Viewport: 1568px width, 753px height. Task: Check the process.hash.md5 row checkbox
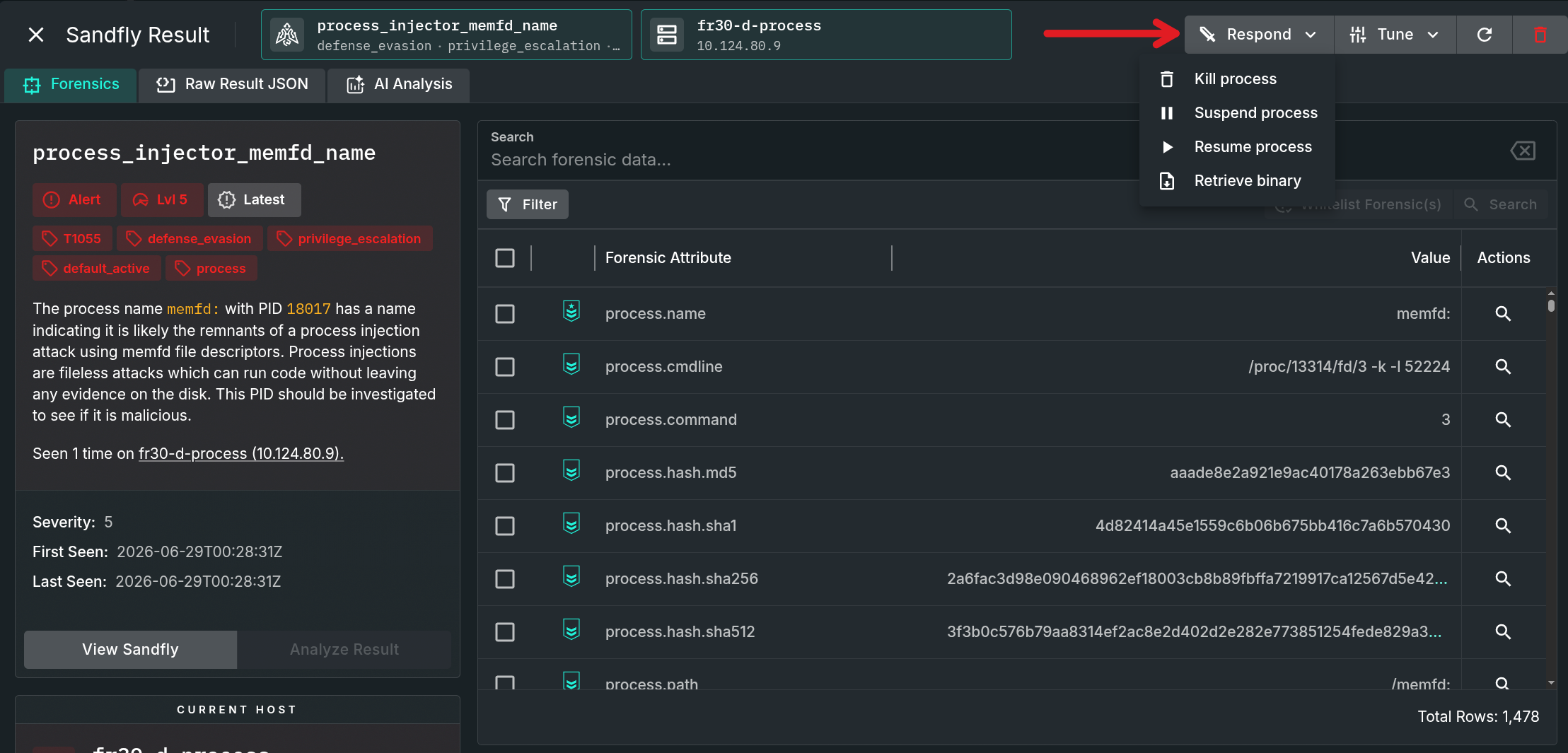pyautogui.click(x=505, y=473)
